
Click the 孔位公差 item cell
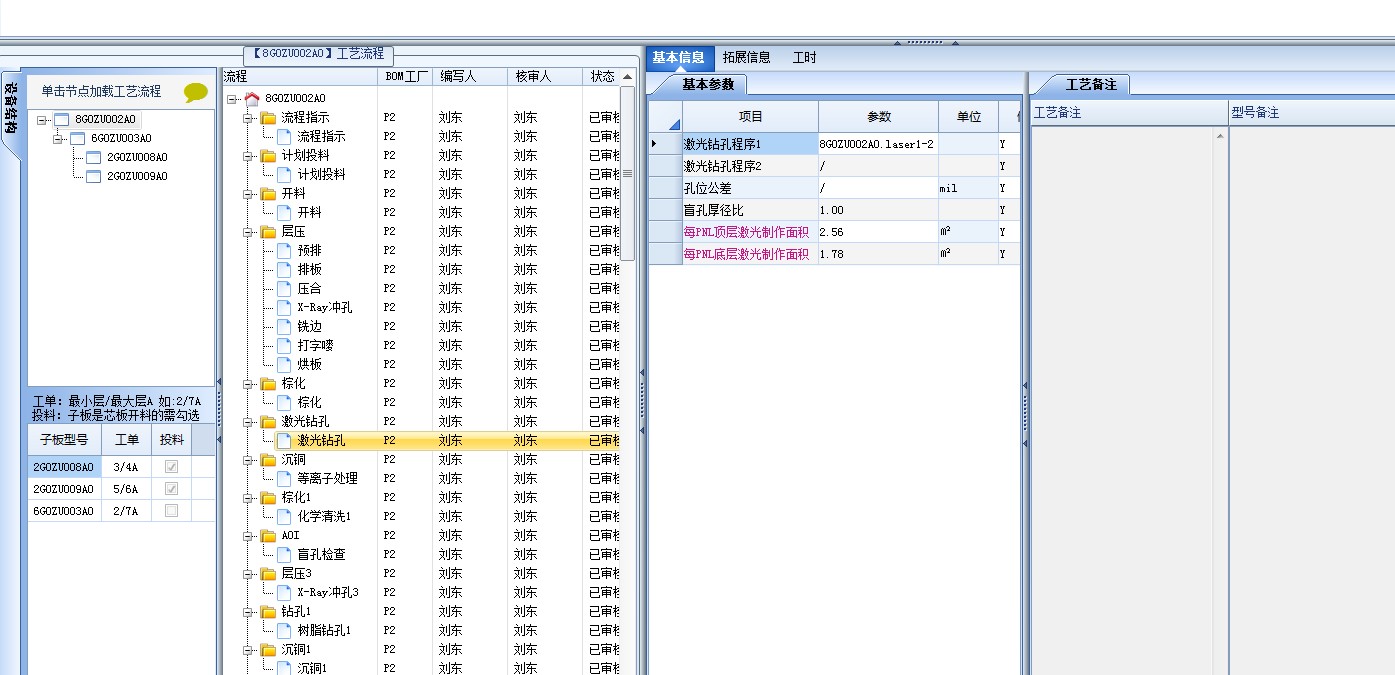pyautogui.click(x=750, y=188)
